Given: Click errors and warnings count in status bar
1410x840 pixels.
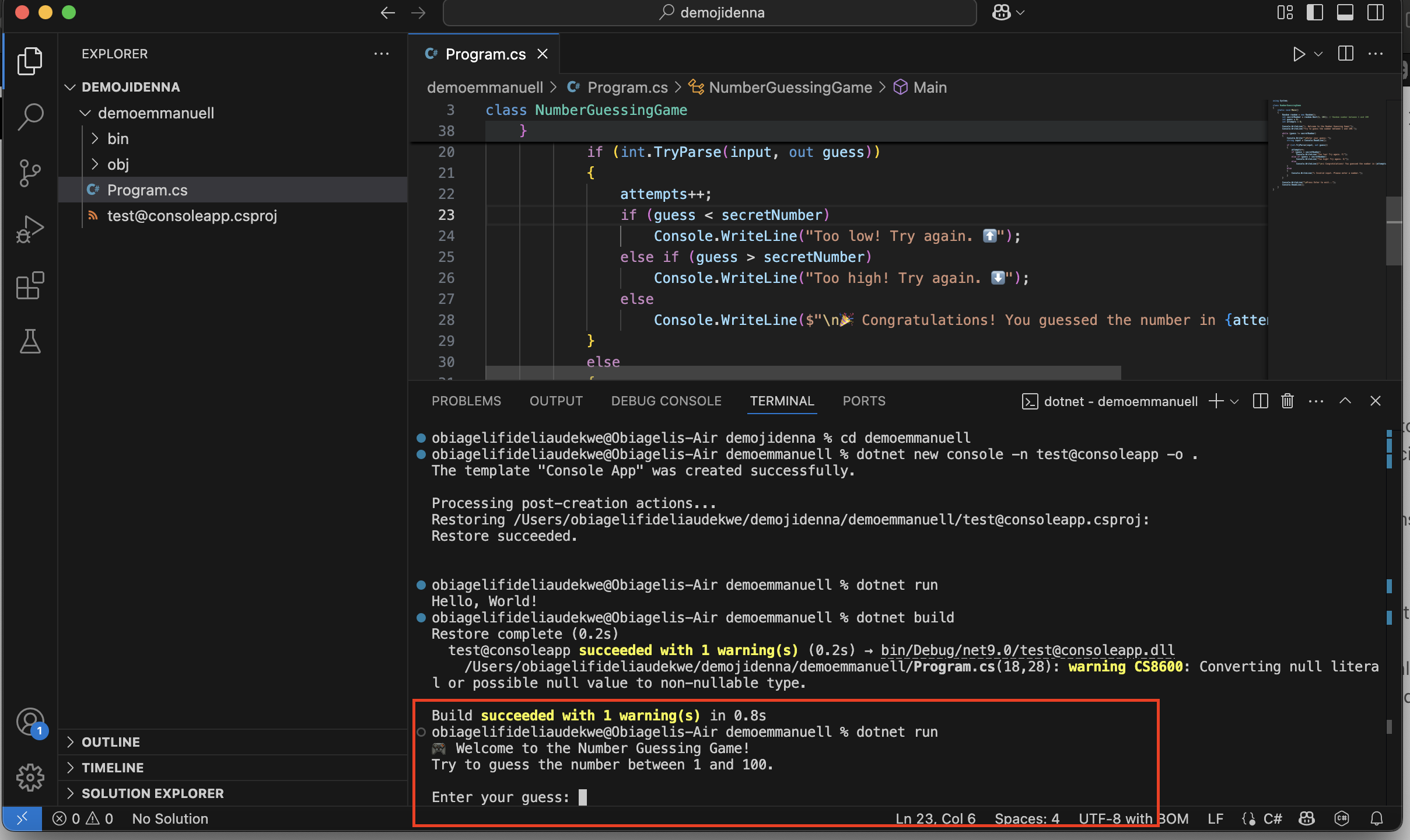Looking at the screenshot, I should point(83,819).
